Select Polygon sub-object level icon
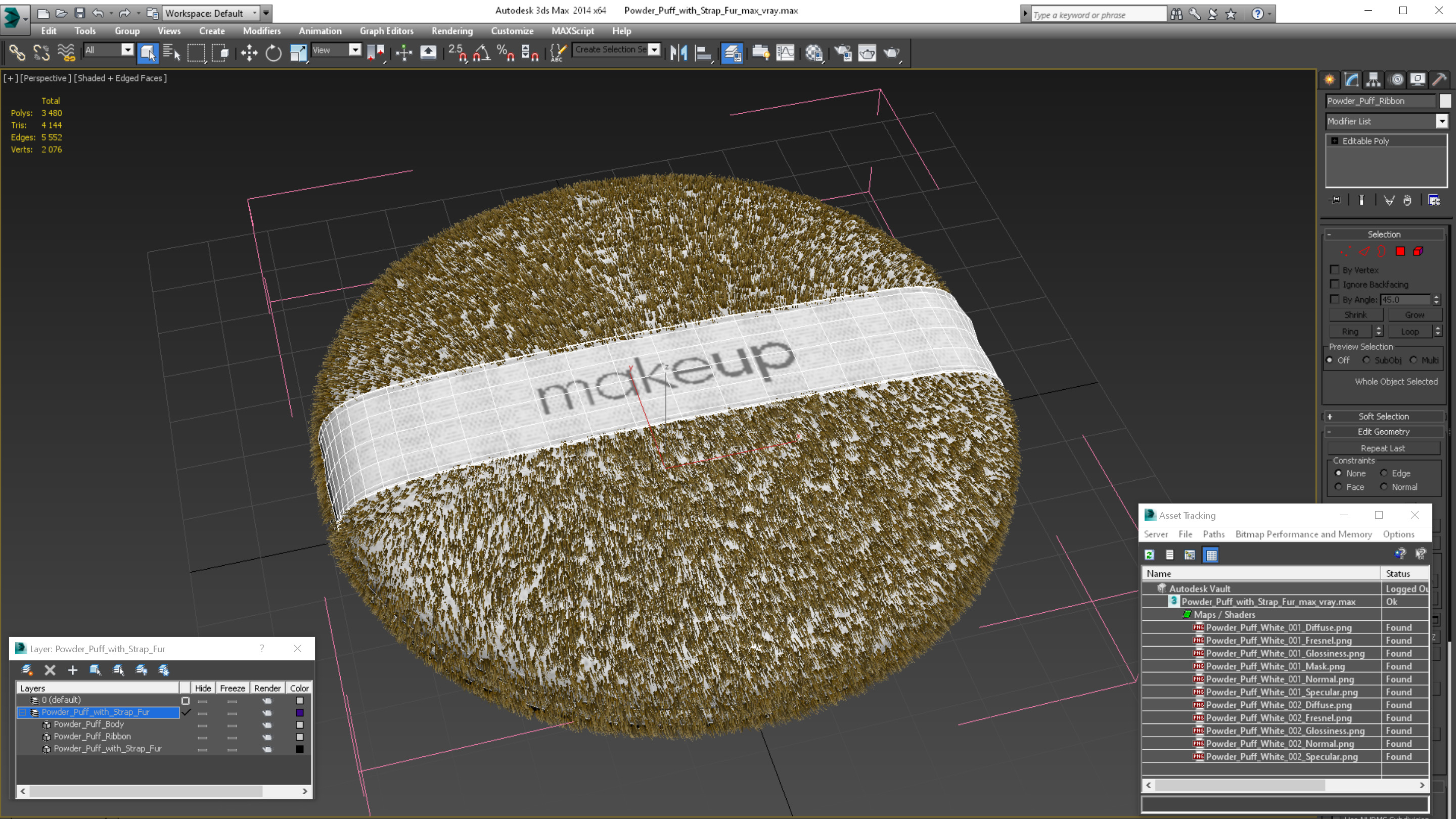Image resolution: width=1456 pixels, height=819 pixels. [1400, 252]
